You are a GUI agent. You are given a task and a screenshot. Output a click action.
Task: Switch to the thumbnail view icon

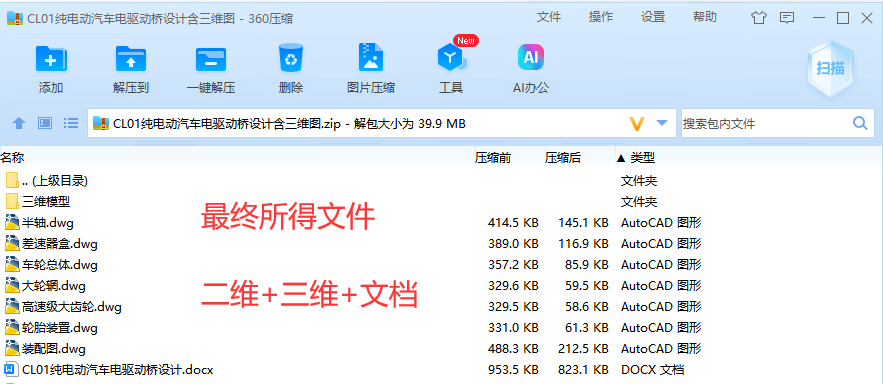pos(45,123)
